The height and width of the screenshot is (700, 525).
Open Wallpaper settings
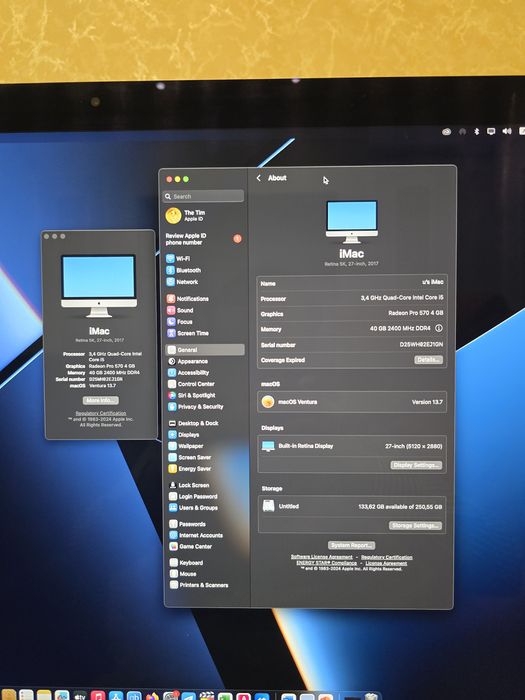pyautogui.click(x=186, y=446)
